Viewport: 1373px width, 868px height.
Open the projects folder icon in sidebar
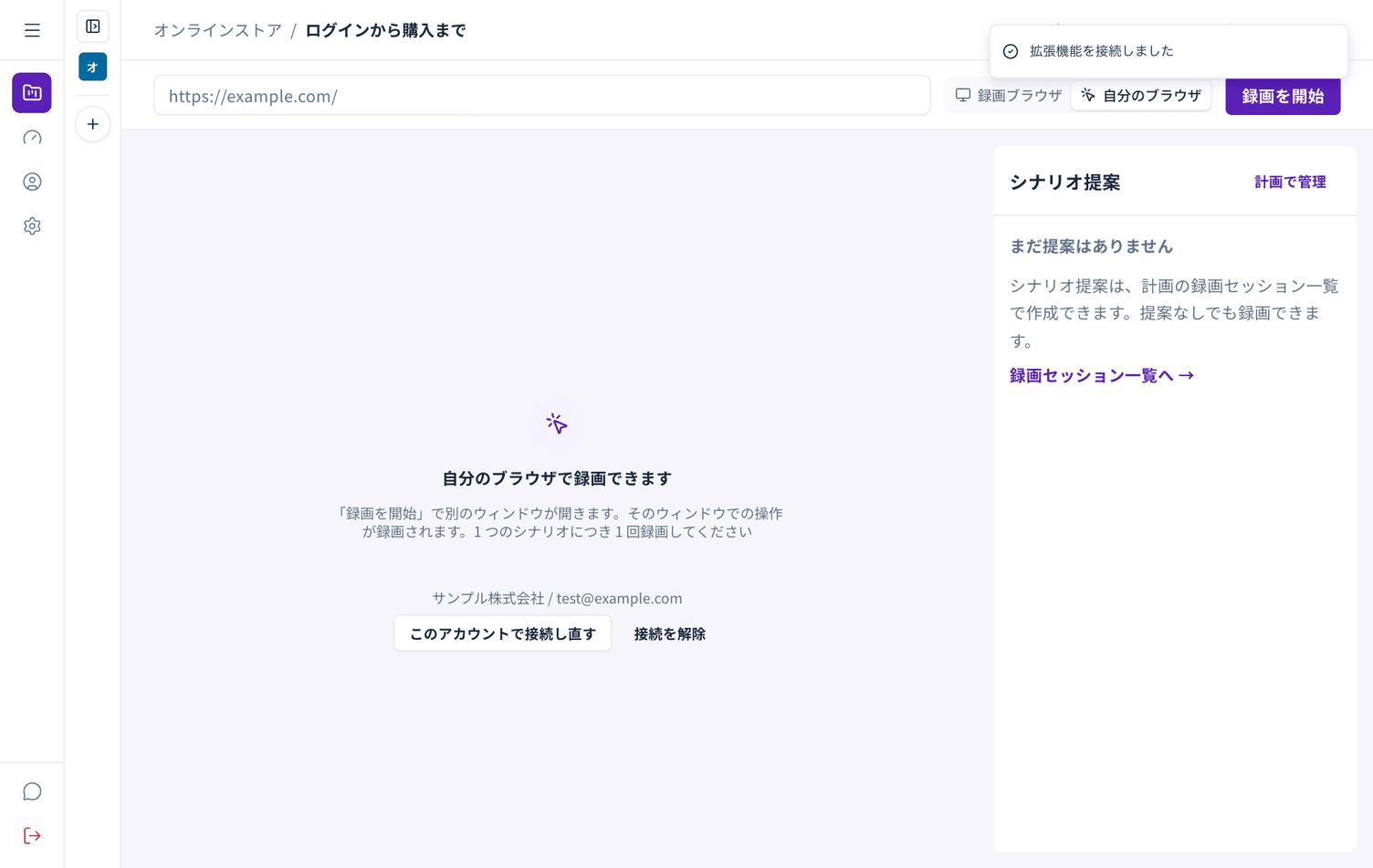click(x=32, y=92)
